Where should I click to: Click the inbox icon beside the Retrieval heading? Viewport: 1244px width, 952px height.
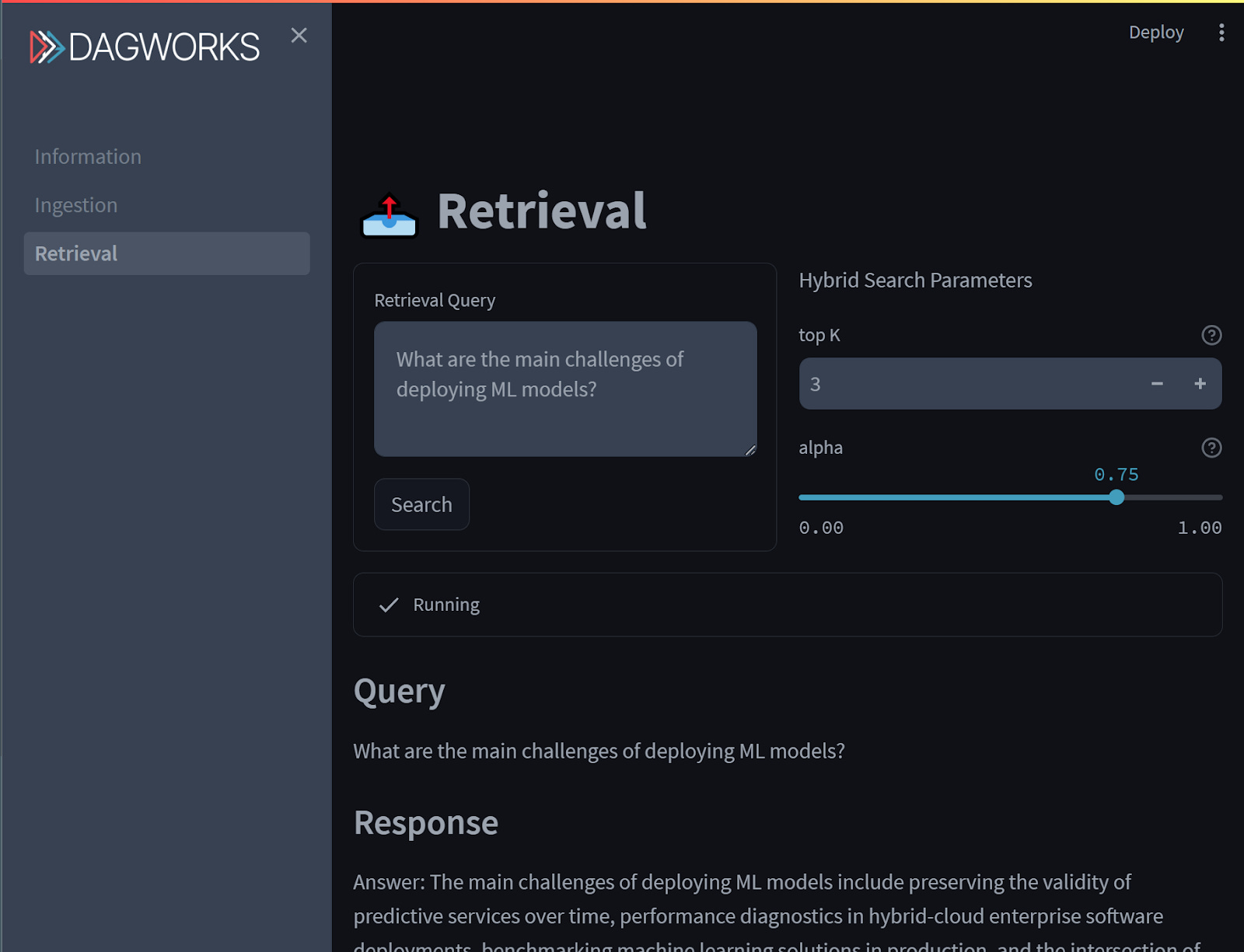(390, 215)
